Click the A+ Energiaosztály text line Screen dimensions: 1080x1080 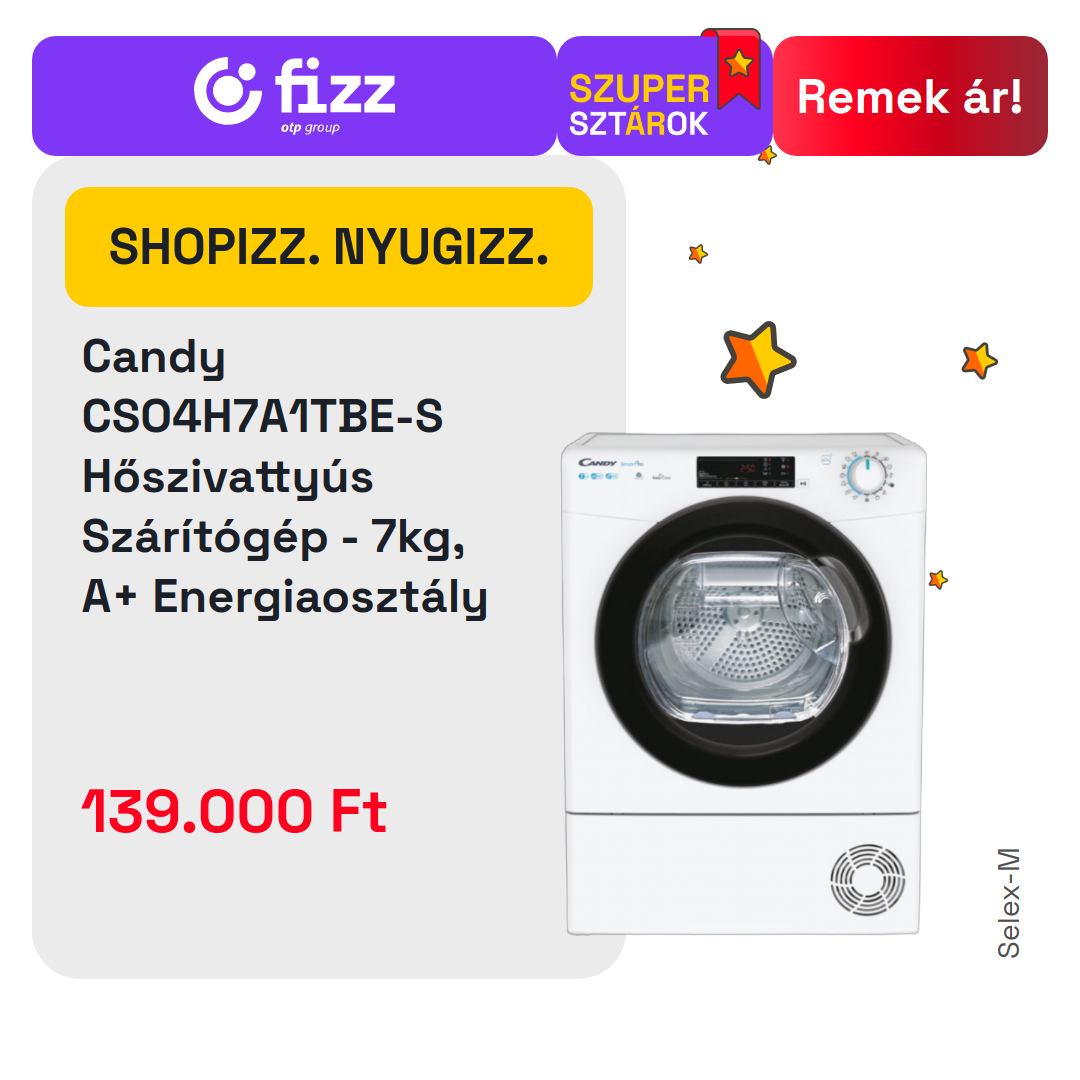(284, 598)
